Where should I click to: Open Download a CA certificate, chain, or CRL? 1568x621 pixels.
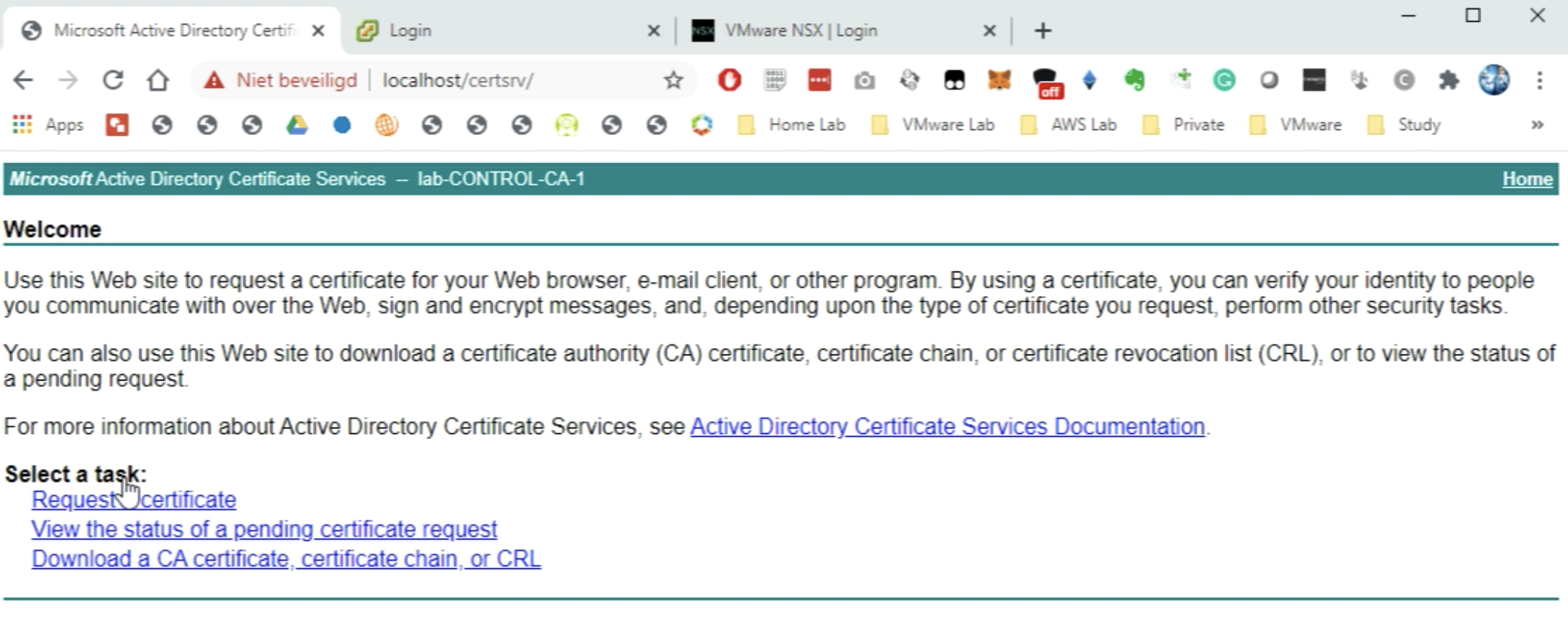(285, 559)
